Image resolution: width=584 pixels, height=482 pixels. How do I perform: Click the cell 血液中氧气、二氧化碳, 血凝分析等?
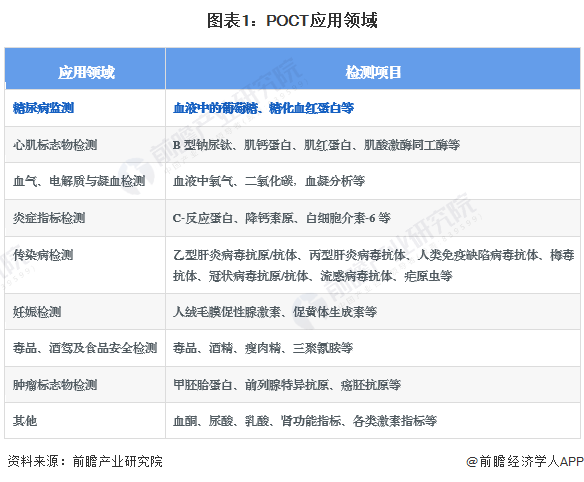(x=373, y=181)
